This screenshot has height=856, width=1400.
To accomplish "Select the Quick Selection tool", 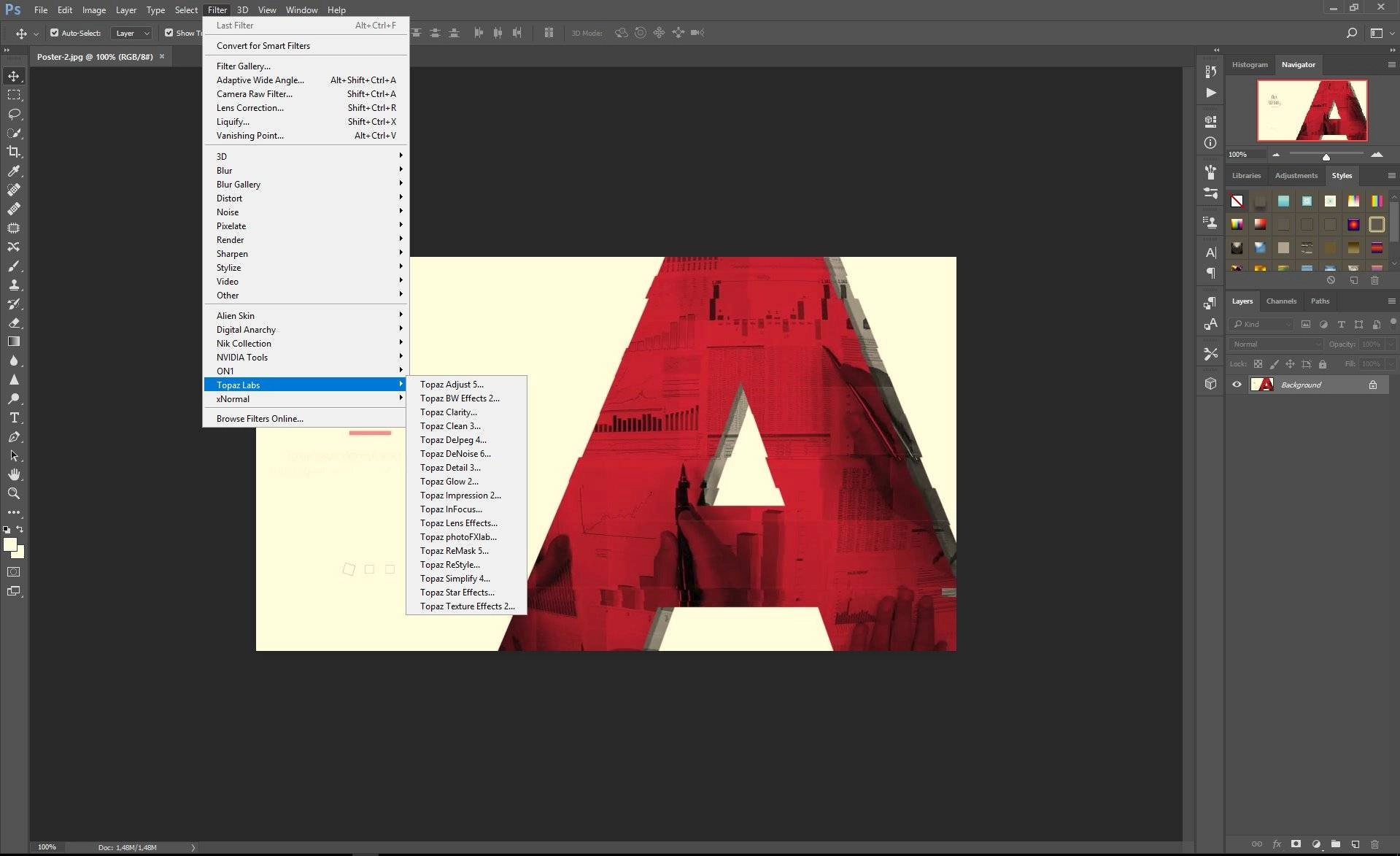I will pyautogui.click(x=14, y=133).
